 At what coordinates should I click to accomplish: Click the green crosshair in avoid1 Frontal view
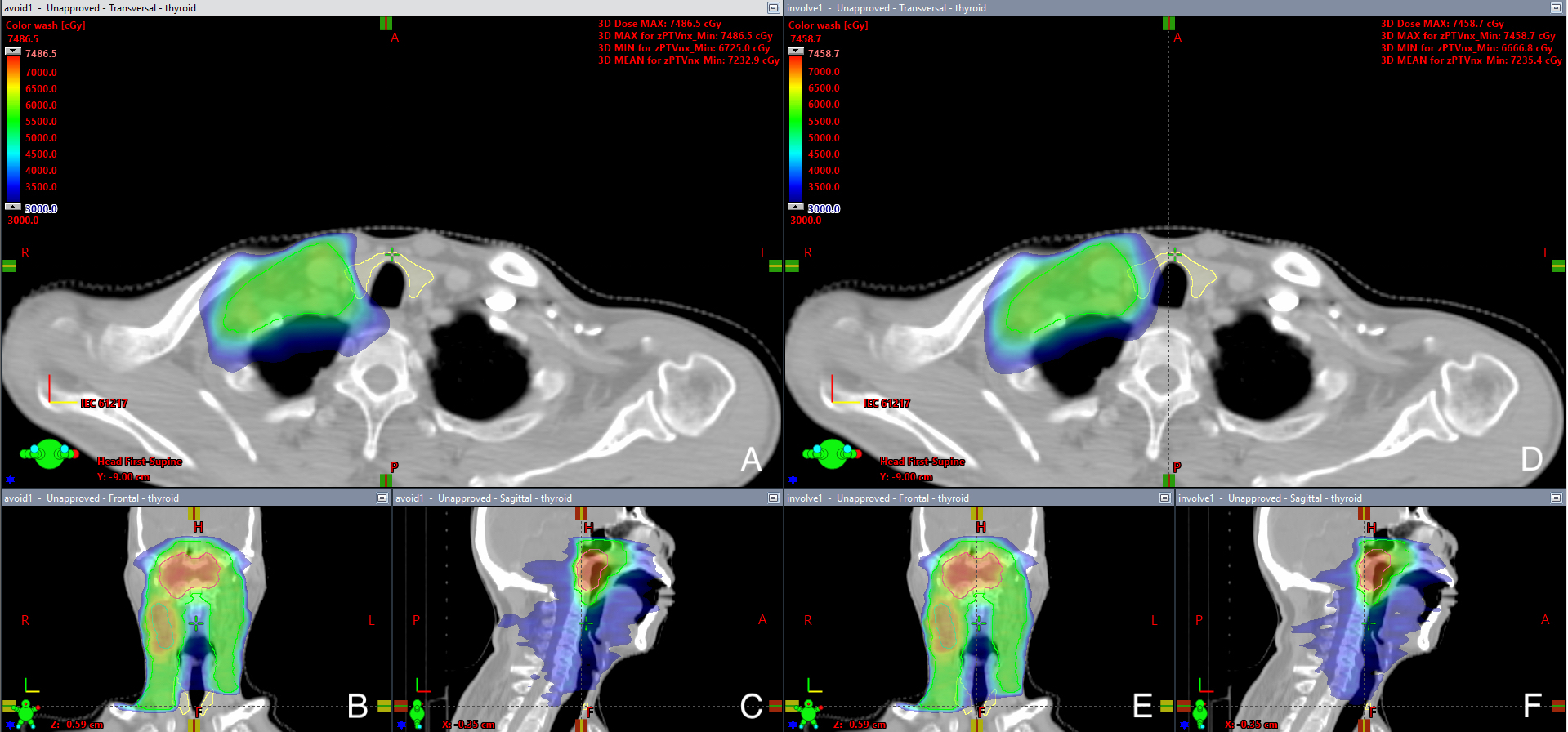tap(195, 623)
